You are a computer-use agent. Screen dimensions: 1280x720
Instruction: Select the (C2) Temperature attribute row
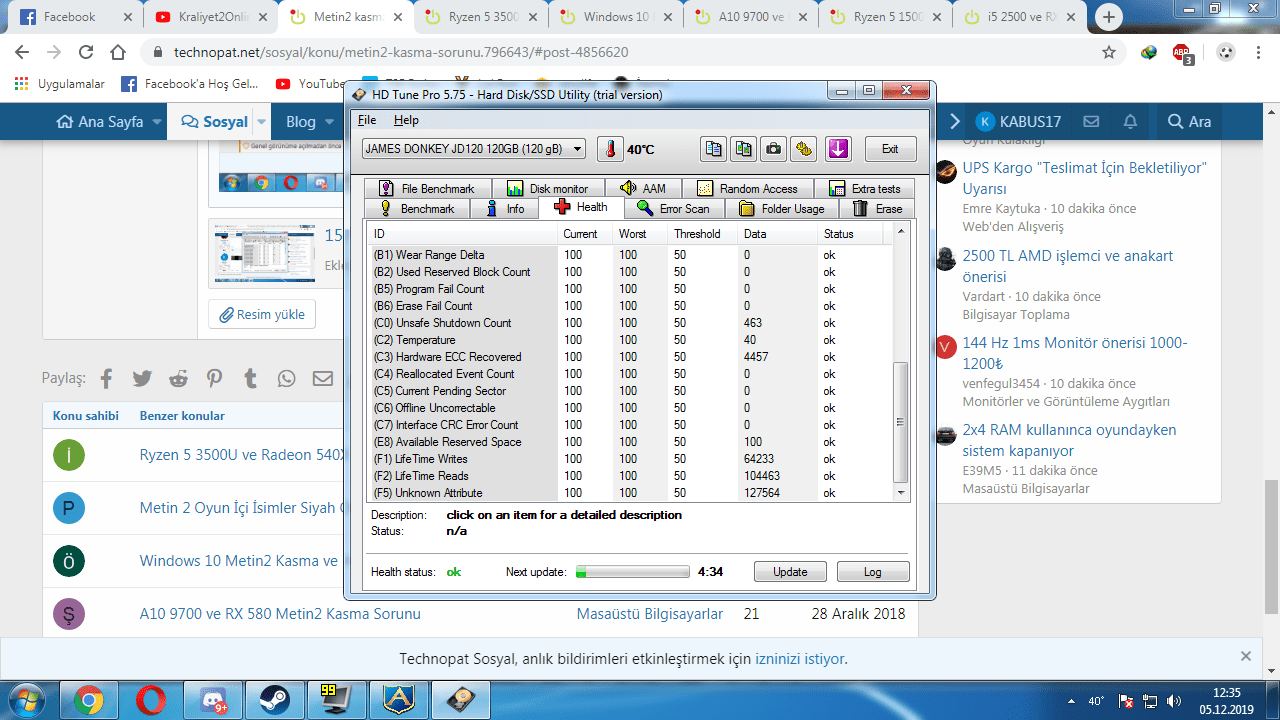coord(629,340)
